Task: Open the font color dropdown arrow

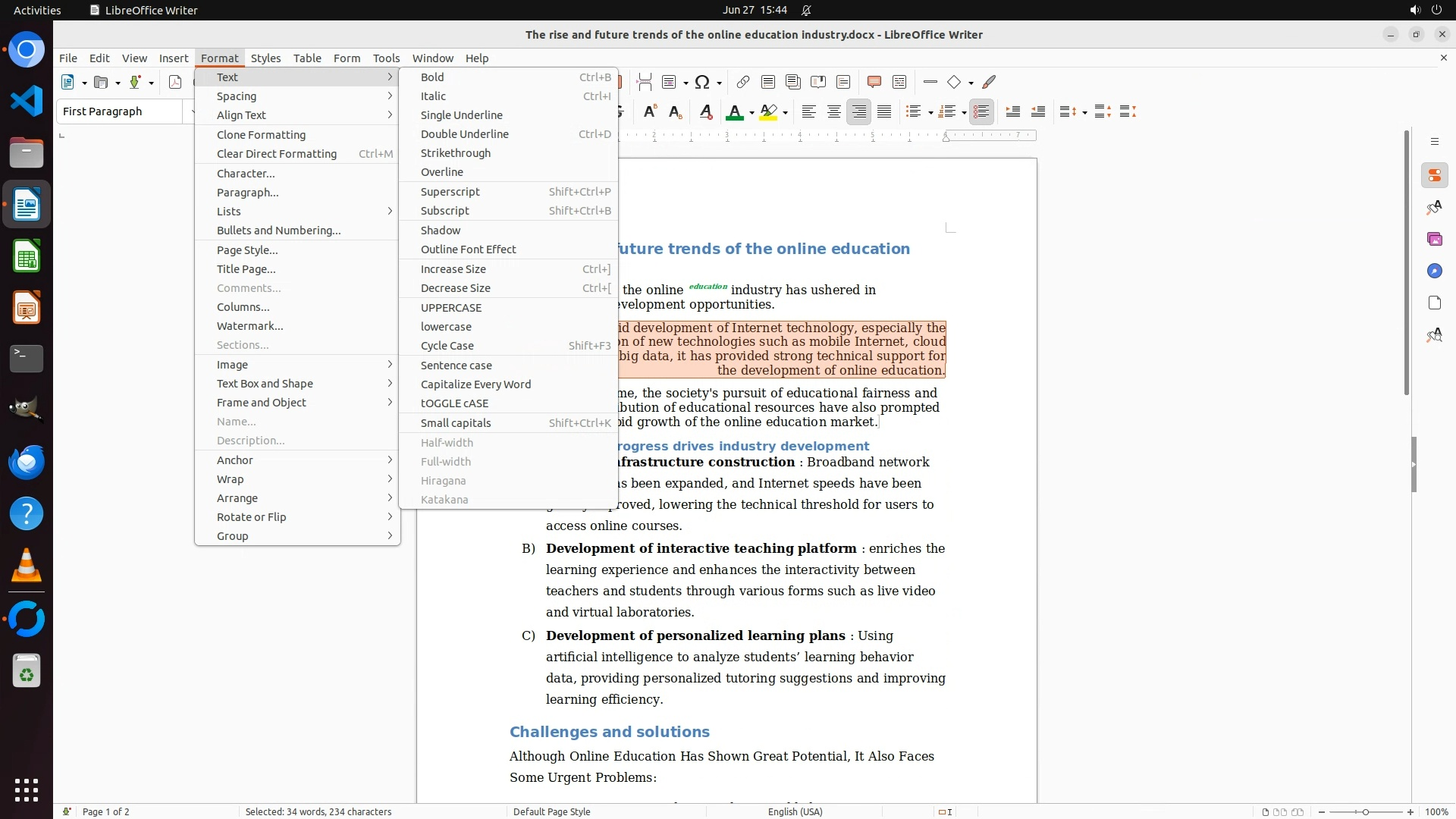Action: pyautogui.click(x=752, y=113)
